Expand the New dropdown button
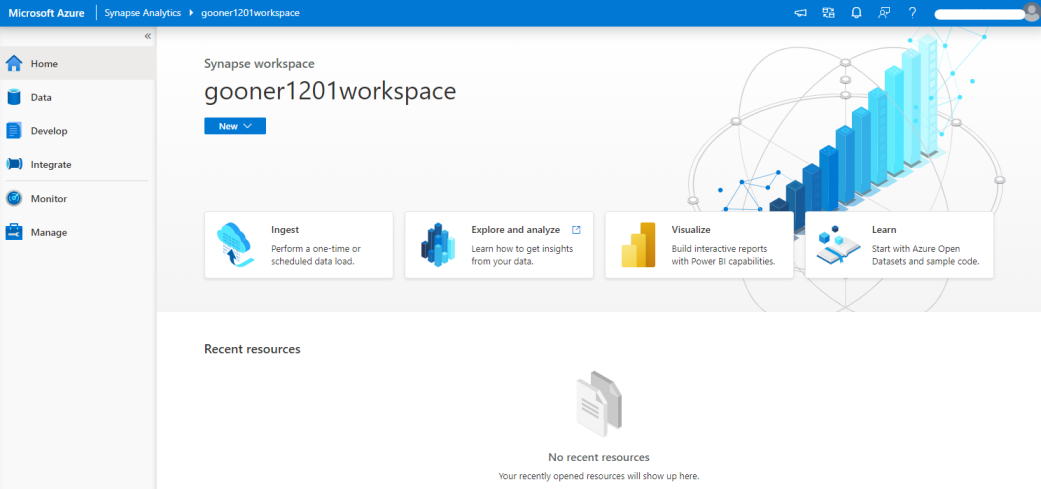The height and width of the screenshot is (489, 1041). pyautogui.click(x=235, y=126)
